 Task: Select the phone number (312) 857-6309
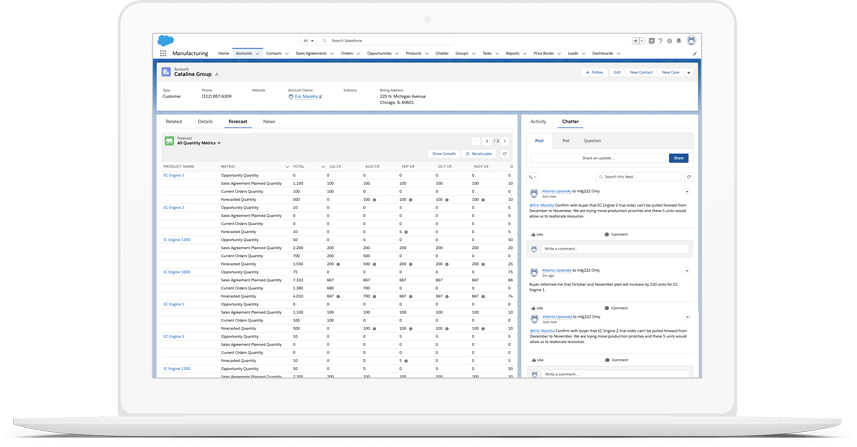pos(216,97)
